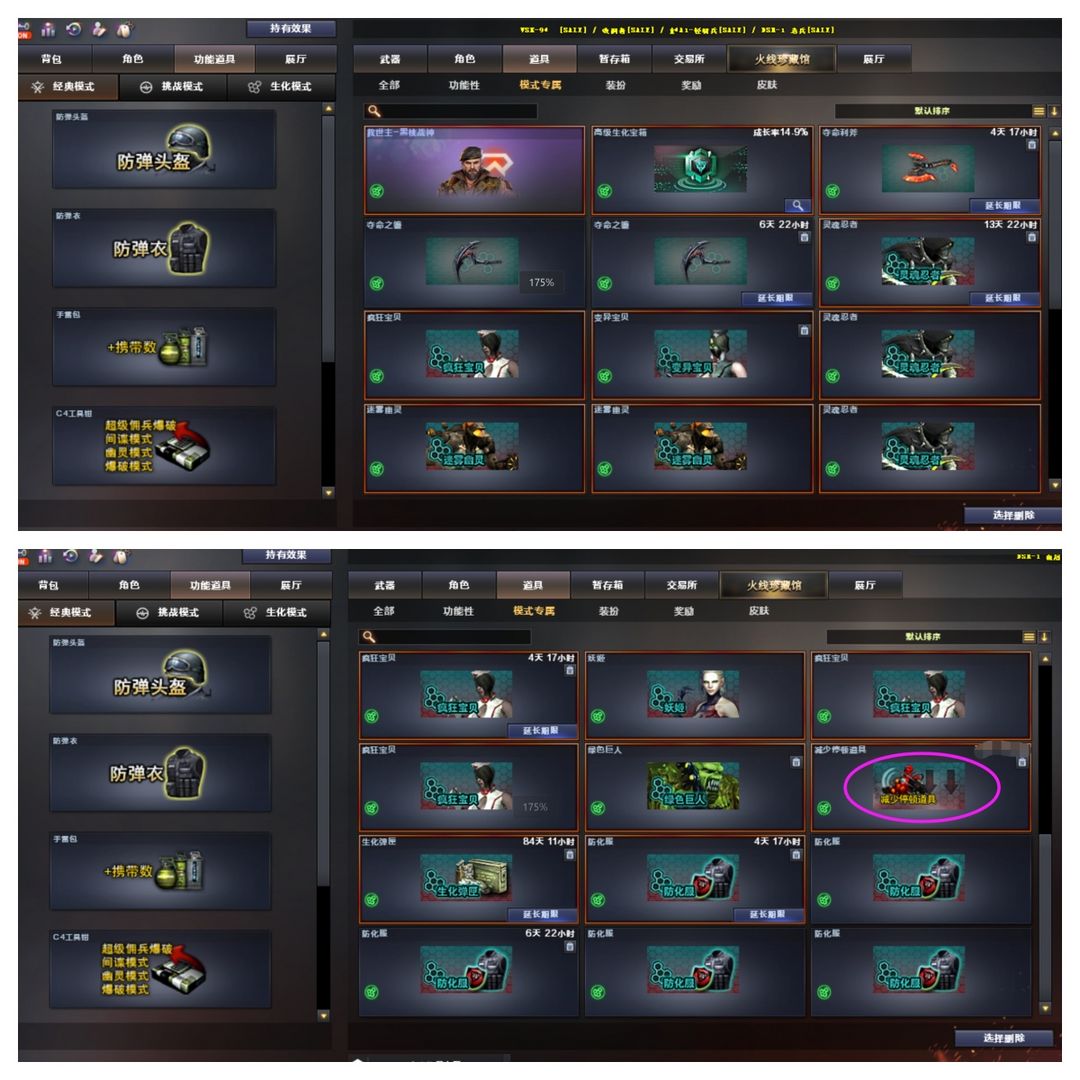Click the C4工具钳 slot in lower screenshot
The image size is (1080, 1080).
pyautogui.click(x=160, y=968)
